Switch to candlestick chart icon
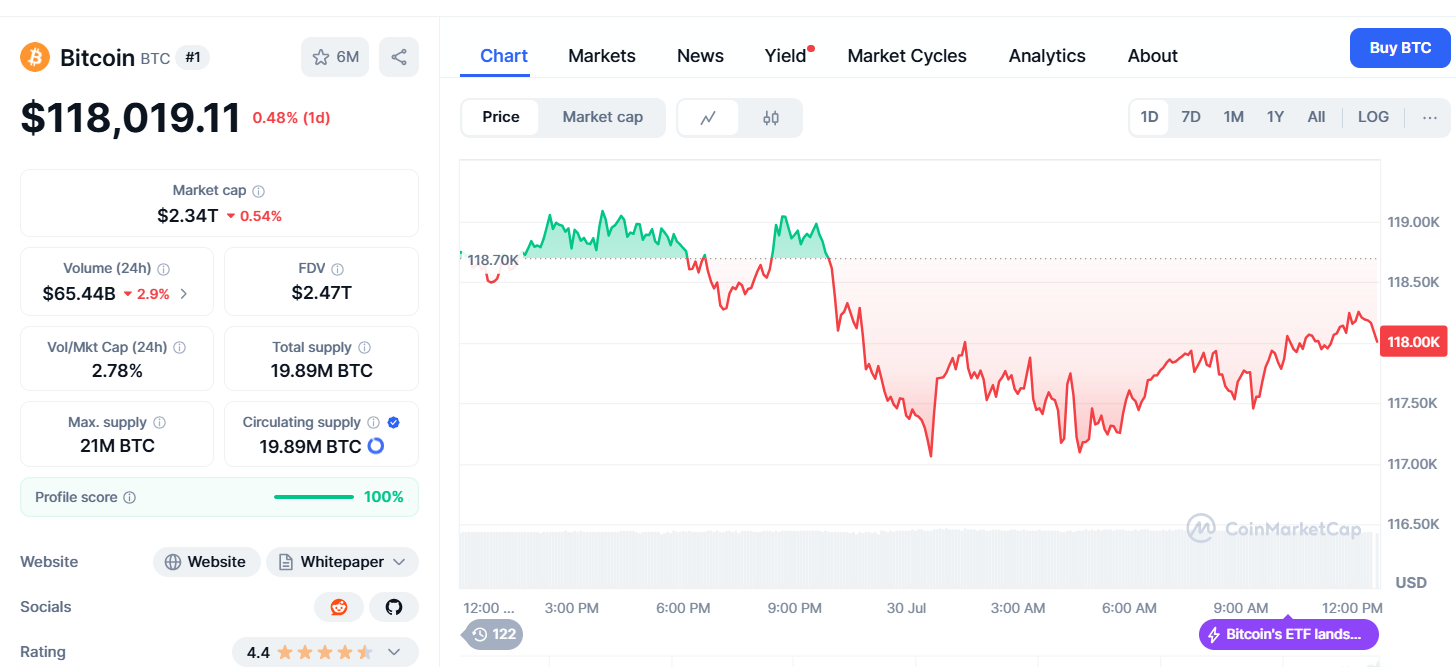1456x667 pixels. [x=771, y=117]
